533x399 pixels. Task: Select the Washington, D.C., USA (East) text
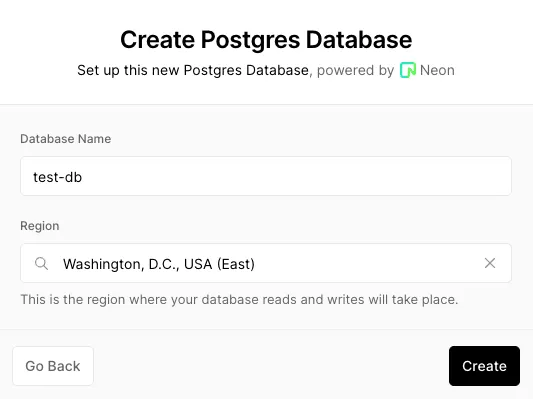(159, 264)
